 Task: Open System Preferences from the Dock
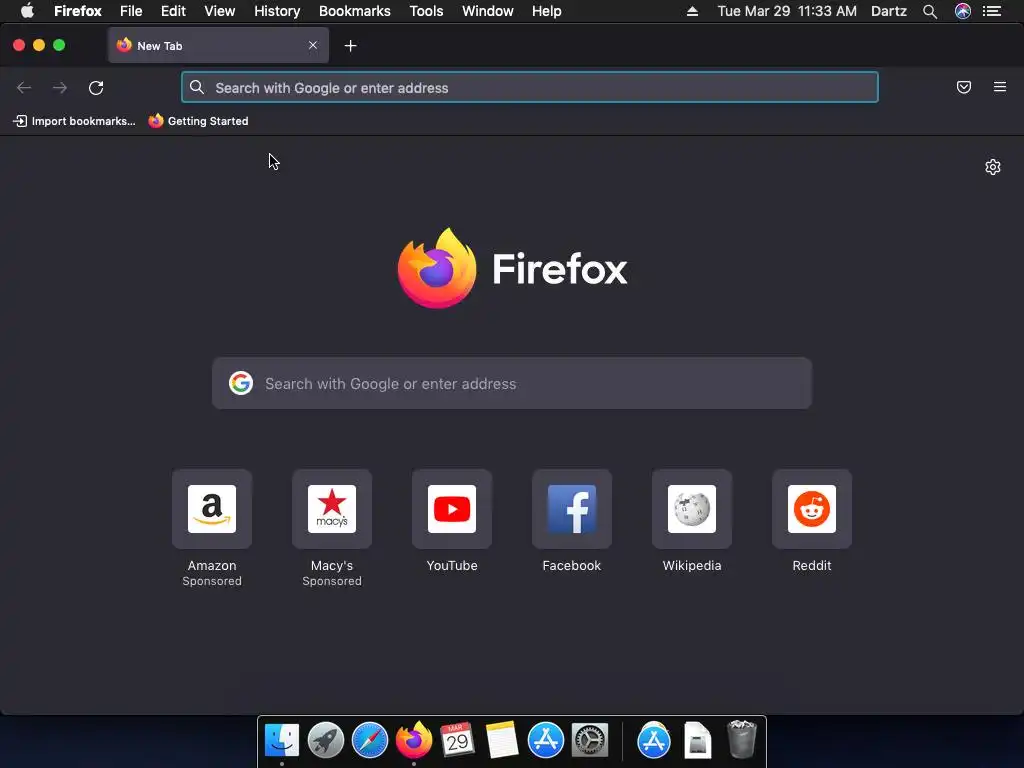[x=590, y=740]
